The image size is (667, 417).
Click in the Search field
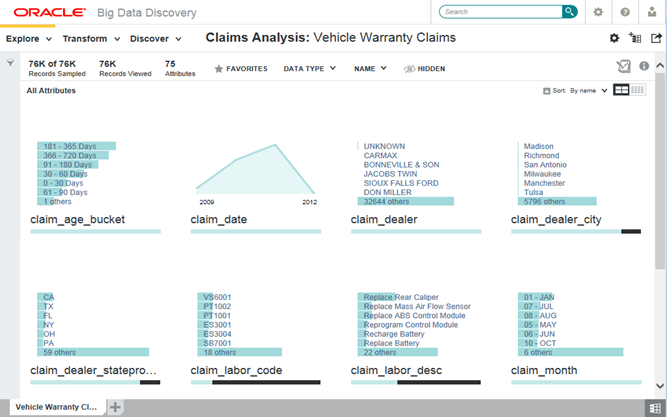point(502,12)
